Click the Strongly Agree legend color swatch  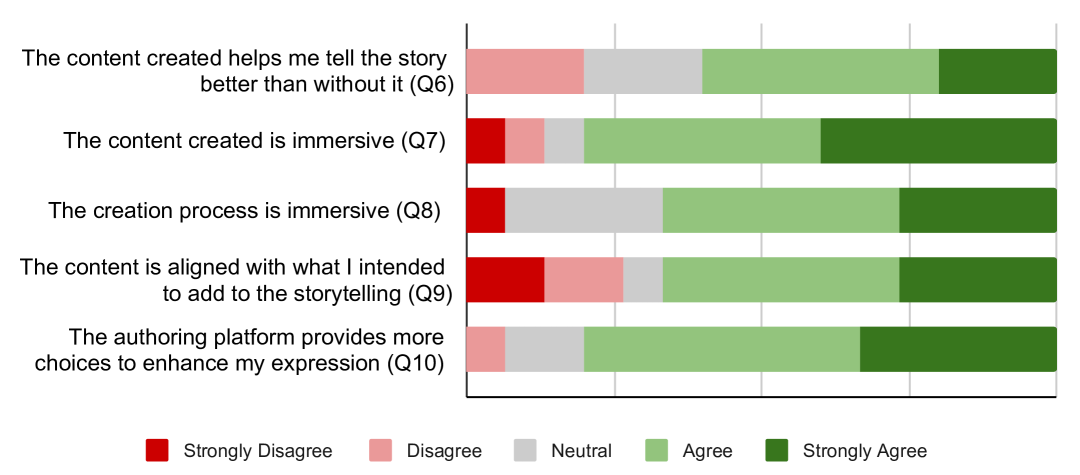(x=777, y=451)
